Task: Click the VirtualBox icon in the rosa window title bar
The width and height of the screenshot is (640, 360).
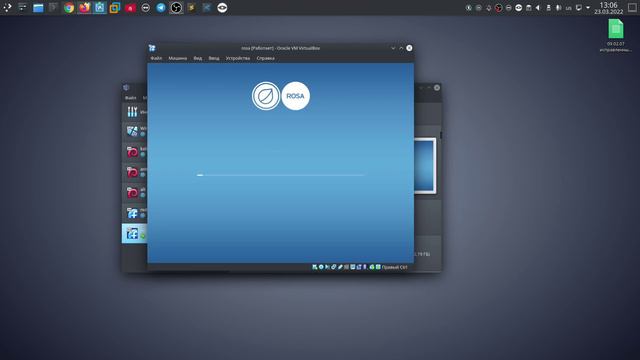Action: pyautogui.click(x=152, y=48)
